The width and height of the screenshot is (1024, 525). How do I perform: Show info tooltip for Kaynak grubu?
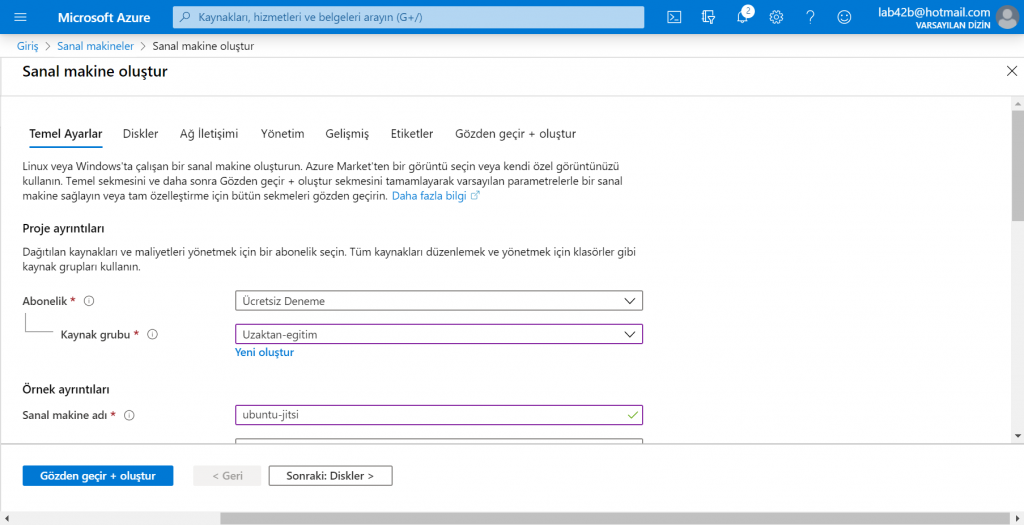pyautogui.click(x=153, y=334)
